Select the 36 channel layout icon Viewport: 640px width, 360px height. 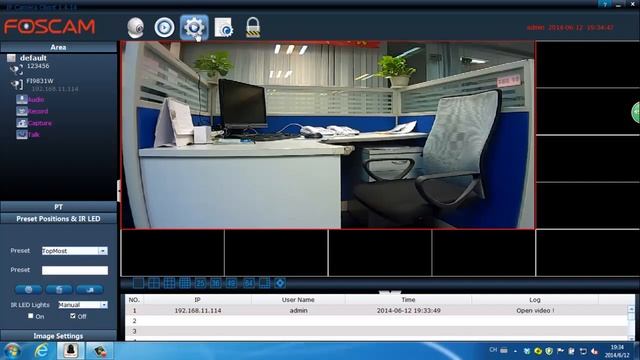coord(216,283)
